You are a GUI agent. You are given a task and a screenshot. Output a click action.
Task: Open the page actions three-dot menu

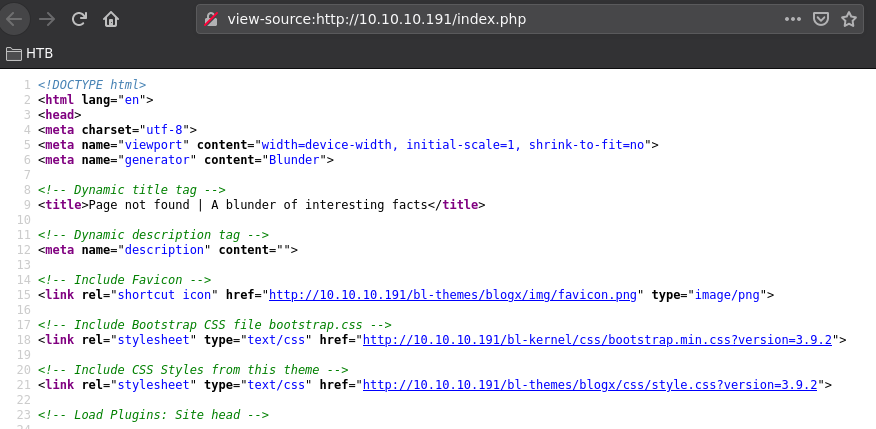pyautogui.click(x=792, y=19)
